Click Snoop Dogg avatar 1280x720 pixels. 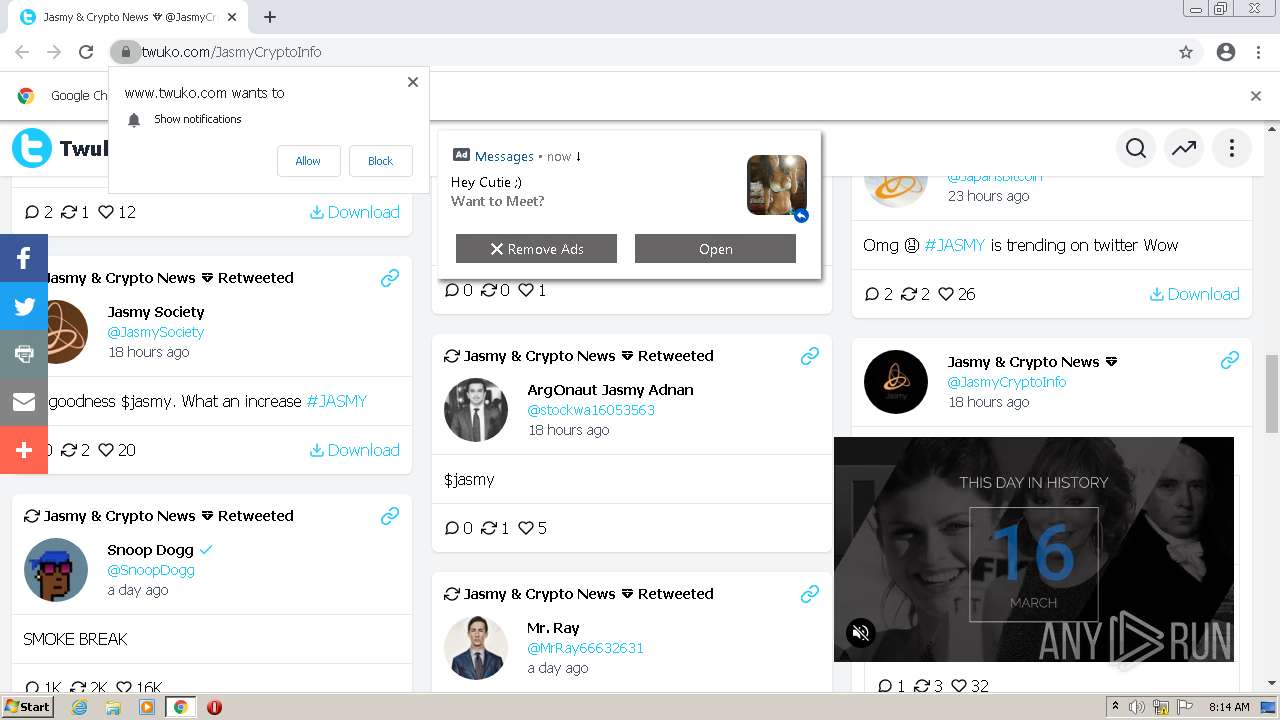tap(56, 570)
